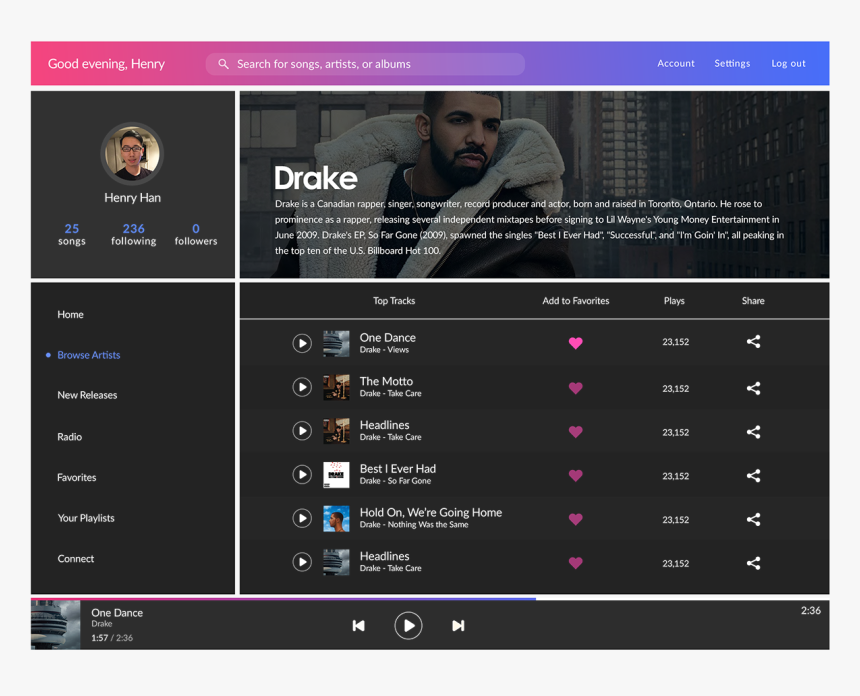Click Nothing Was the Same album art
Image resolution: width=860 pixels, height=696 pixels.
tap(336, 518)
